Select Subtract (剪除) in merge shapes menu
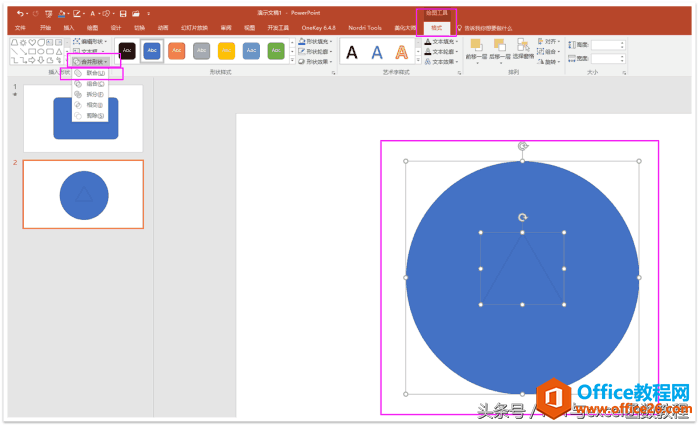Screen dimensions: 699x426 [93, 116]
